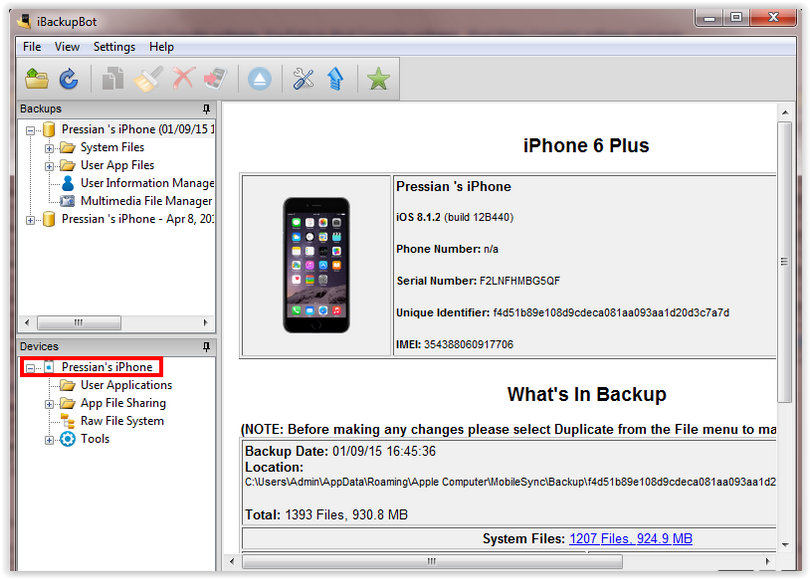This screenshot has width=810, height=579.
Task: Click the first backup's yellow database icon
Action: coord(49,129)
